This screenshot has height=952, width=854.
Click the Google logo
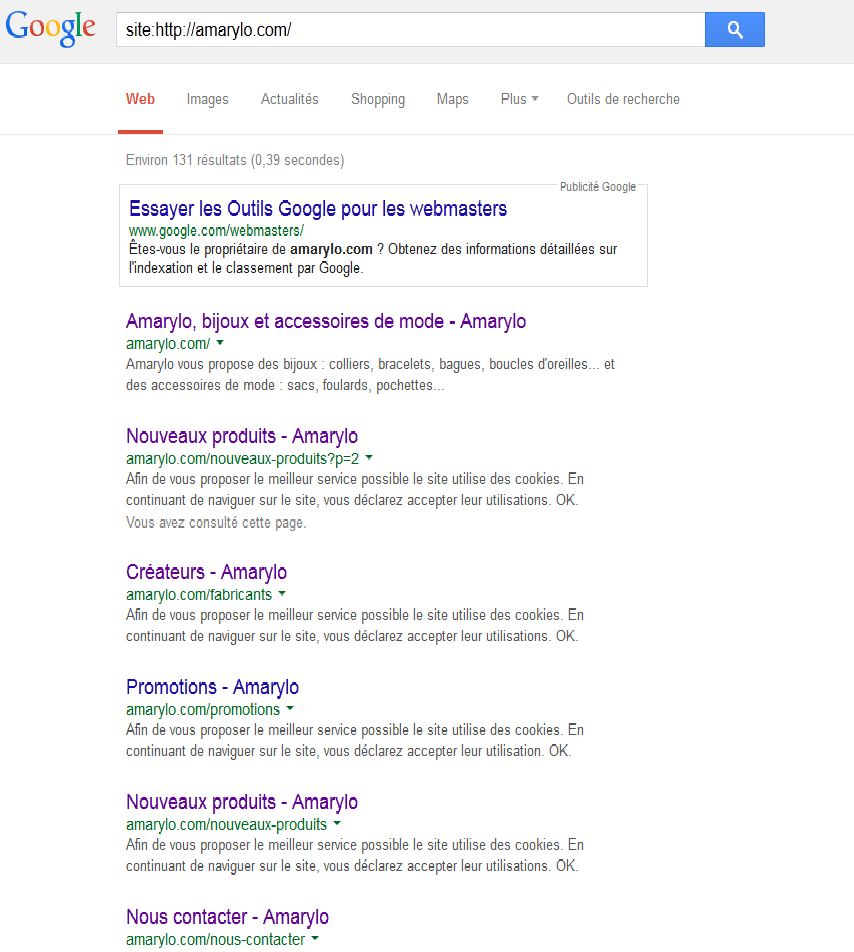pos(50,28)
